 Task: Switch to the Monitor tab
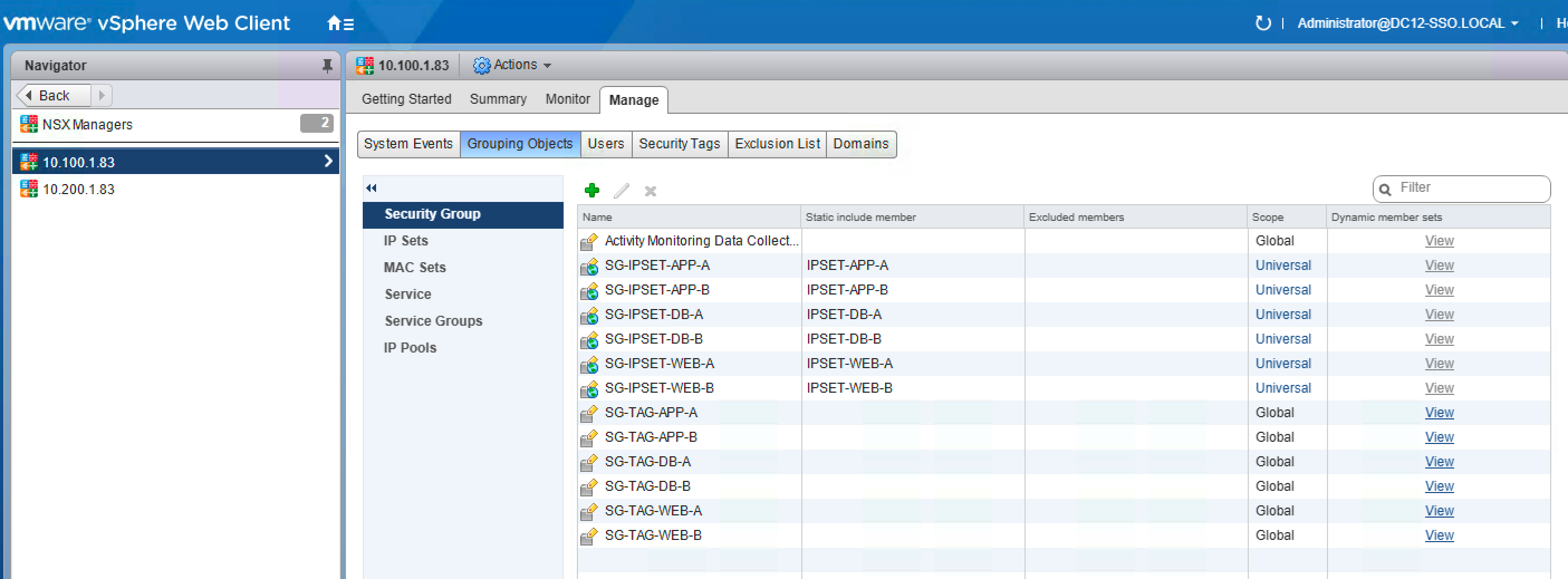pos(567,99)
